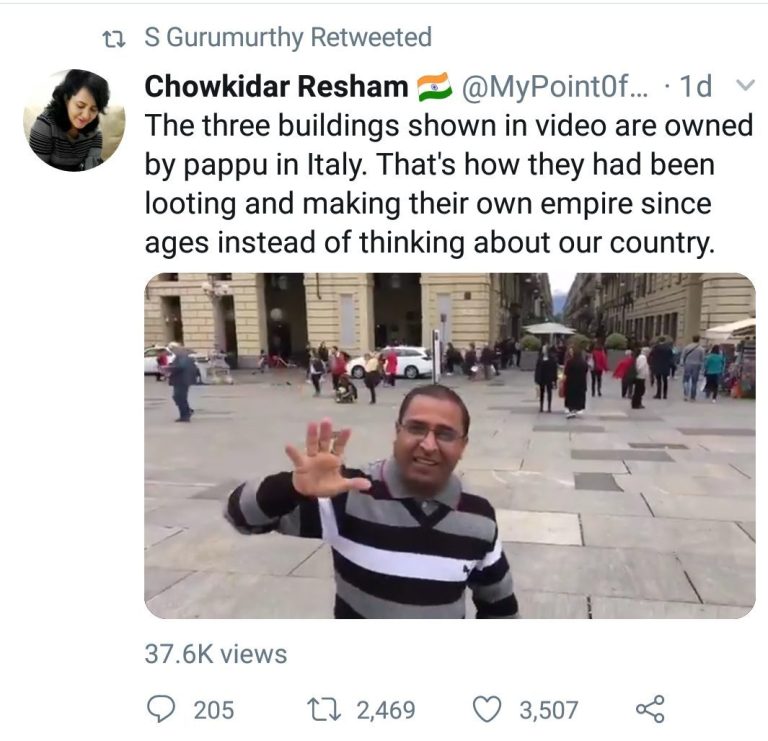Open the @MyPointOf... handle

point(555,88)
